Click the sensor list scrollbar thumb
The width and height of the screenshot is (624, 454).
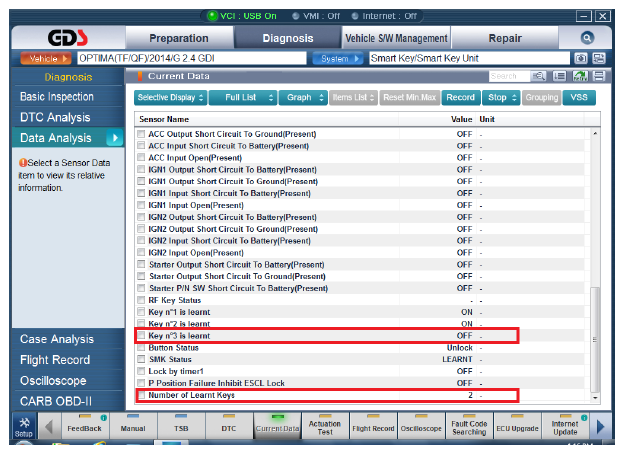[595, 339]
